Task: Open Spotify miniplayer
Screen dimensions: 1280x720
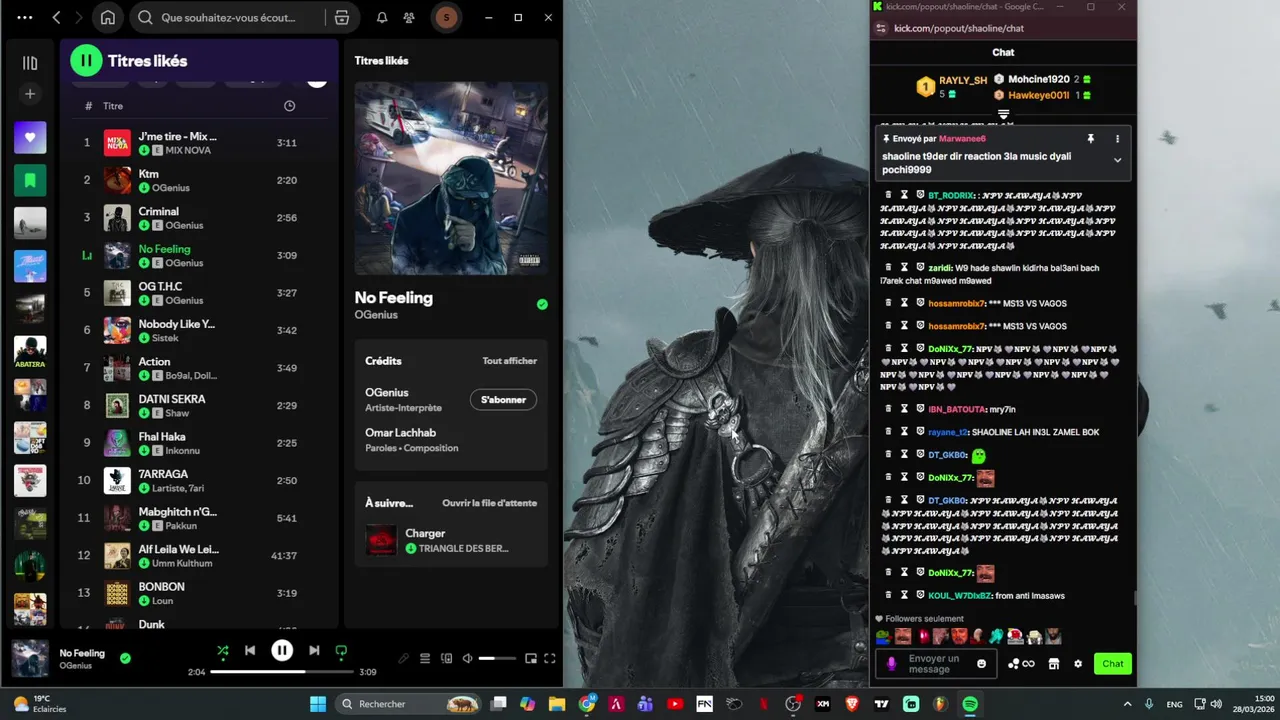Action: click(531, 658)
